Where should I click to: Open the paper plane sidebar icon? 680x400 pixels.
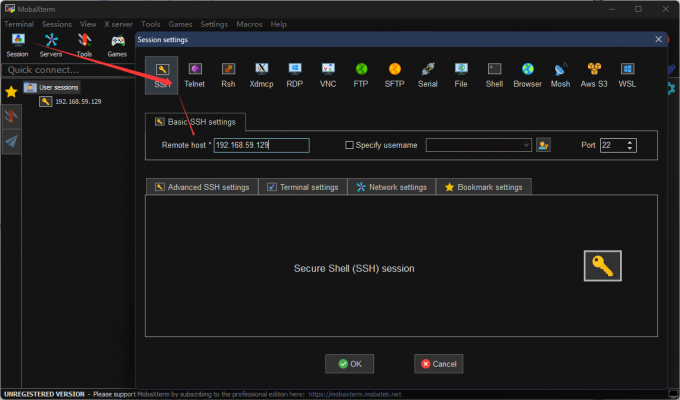pos(11,141)
